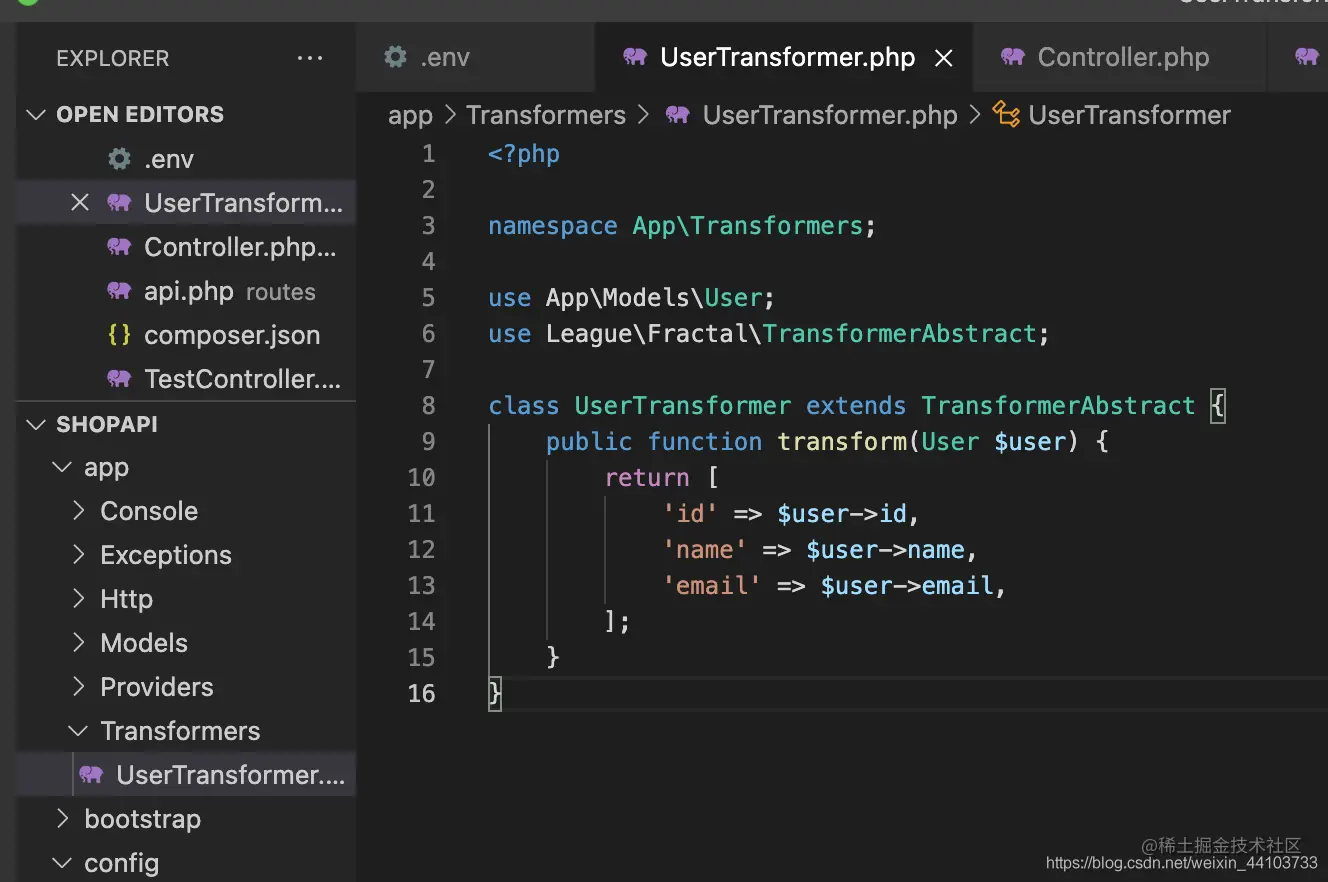
Task: Open Controller.php in Open Editors list
Action: point(186,247)
